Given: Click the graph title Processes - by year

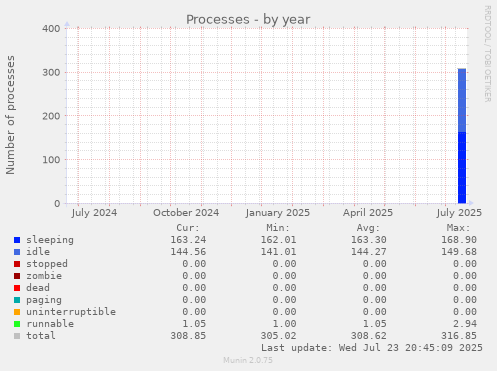Looking at the screenshot, I should [248, 20].
